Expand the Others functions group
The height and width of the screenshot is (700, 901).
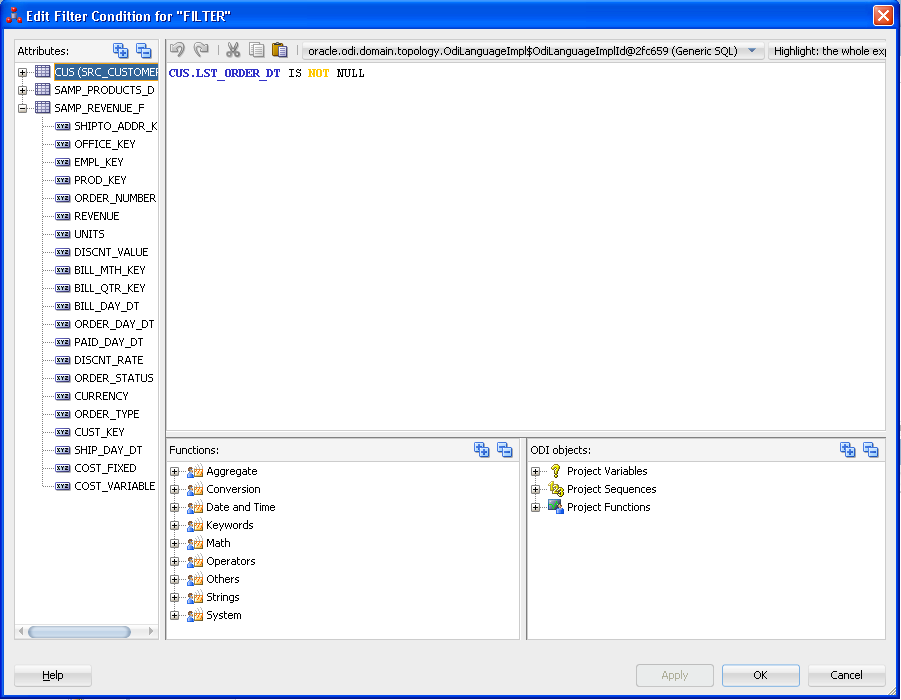[174, 579]
